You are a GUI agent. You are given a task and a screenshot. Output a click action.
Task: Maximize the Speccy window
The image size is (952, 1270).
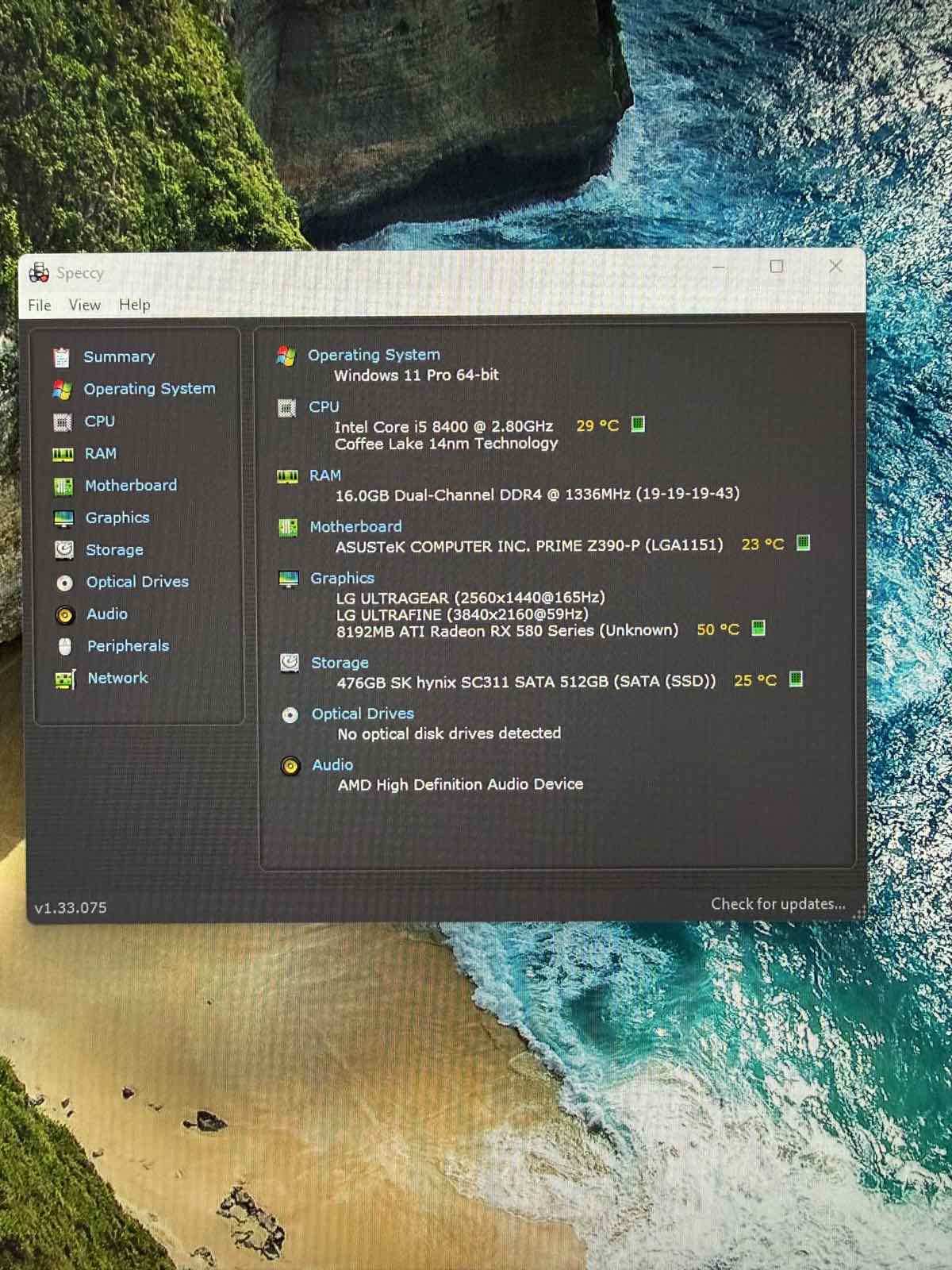click(777, 267)
